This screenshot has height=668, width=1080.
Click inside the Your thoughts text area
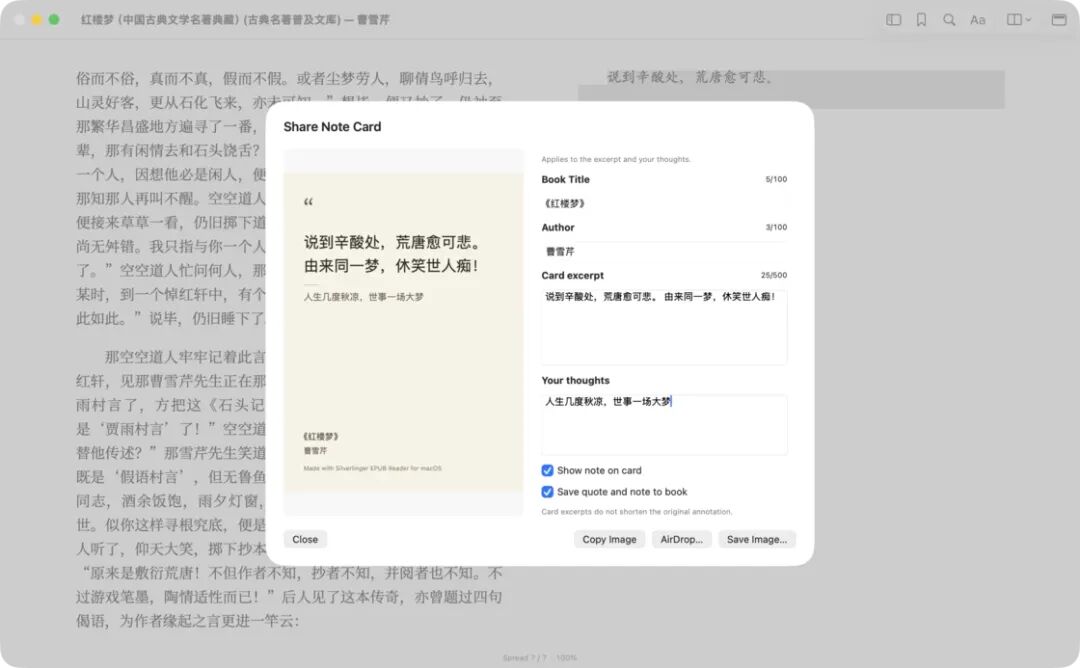(664, 424)
